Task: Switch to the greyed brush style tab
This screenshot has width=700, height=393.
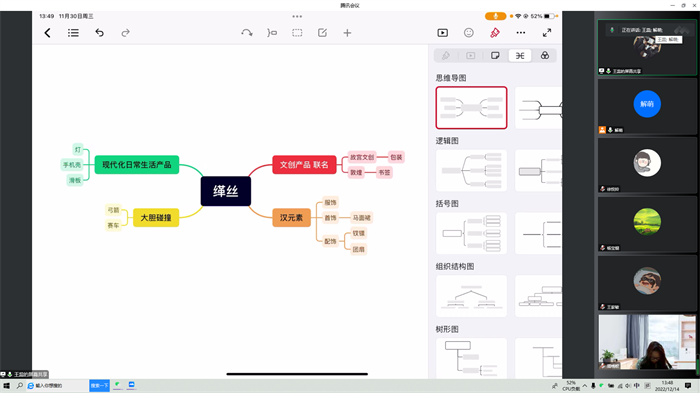Action: click(446, 55)
